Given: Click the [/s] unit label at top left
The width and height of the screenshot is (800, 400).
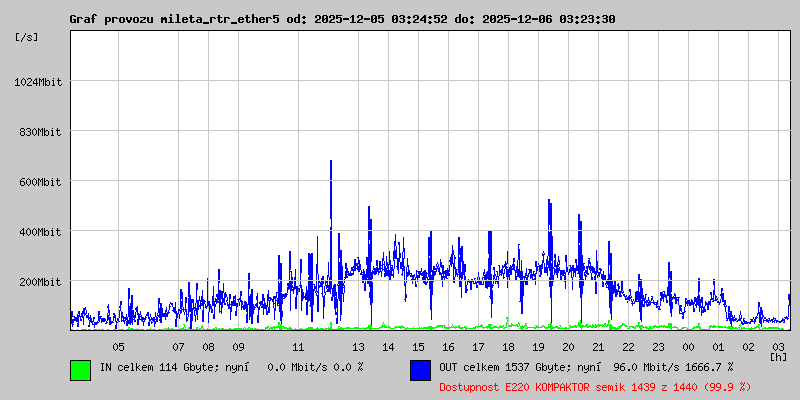Looking at the screenshot, I should coord(27,36).
